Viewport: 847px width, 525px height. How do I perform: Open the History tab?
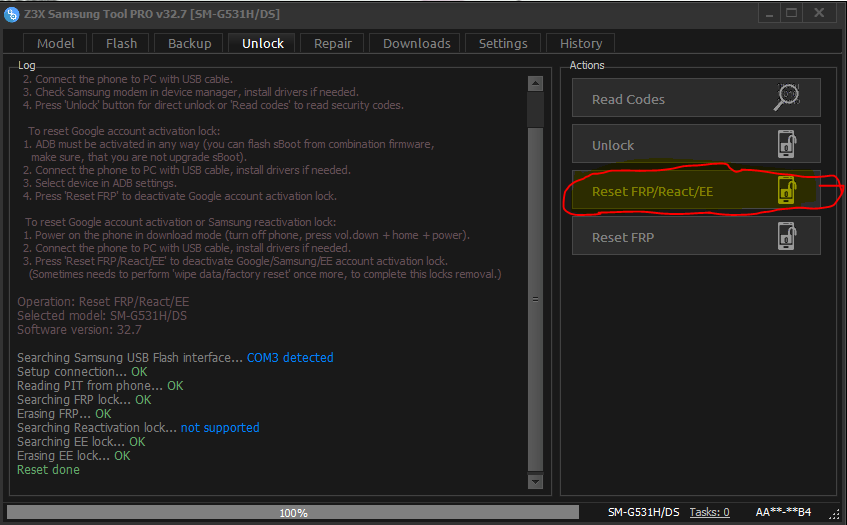click(x=581, y=43)
